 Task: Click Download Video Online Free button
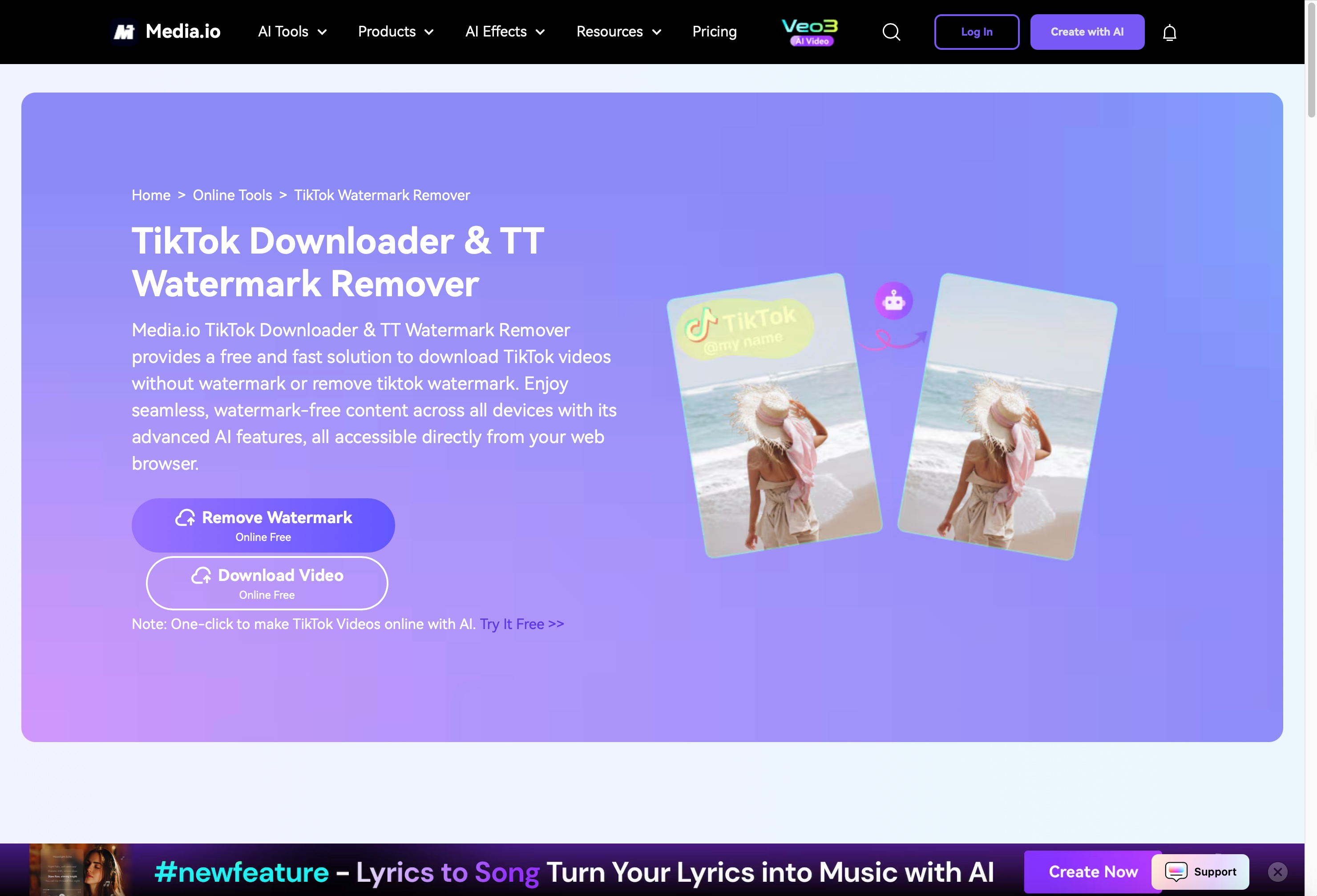coord(267,583)
